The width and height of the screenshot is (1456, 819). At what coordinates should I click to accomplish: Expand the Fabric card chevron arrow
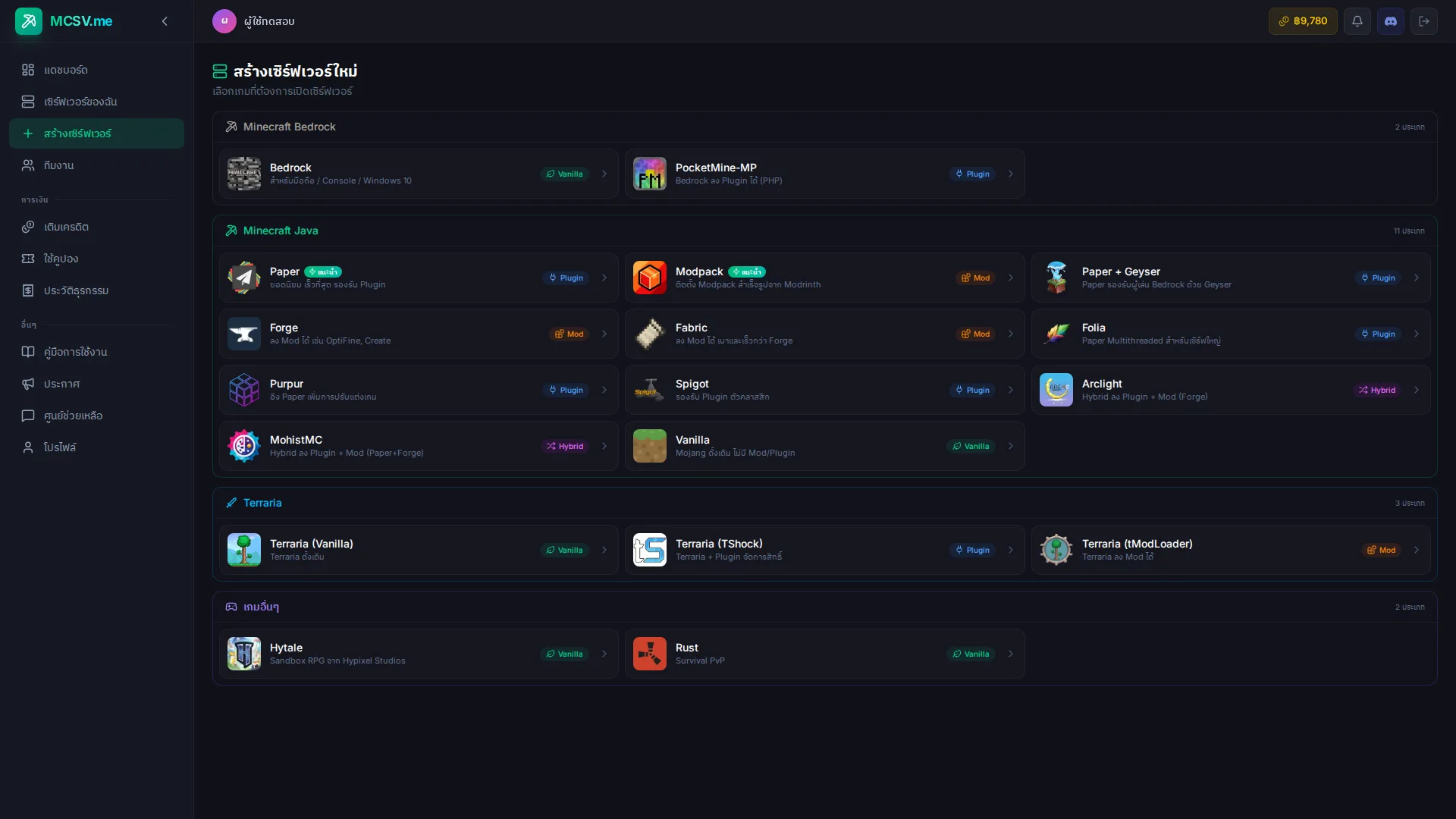[1010, 334]
